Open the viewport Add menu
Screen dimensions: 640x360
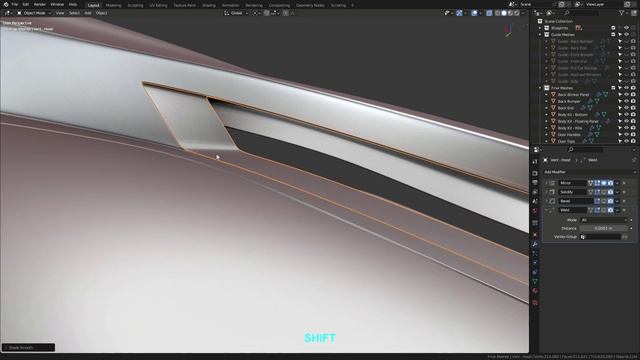[88, 13]
